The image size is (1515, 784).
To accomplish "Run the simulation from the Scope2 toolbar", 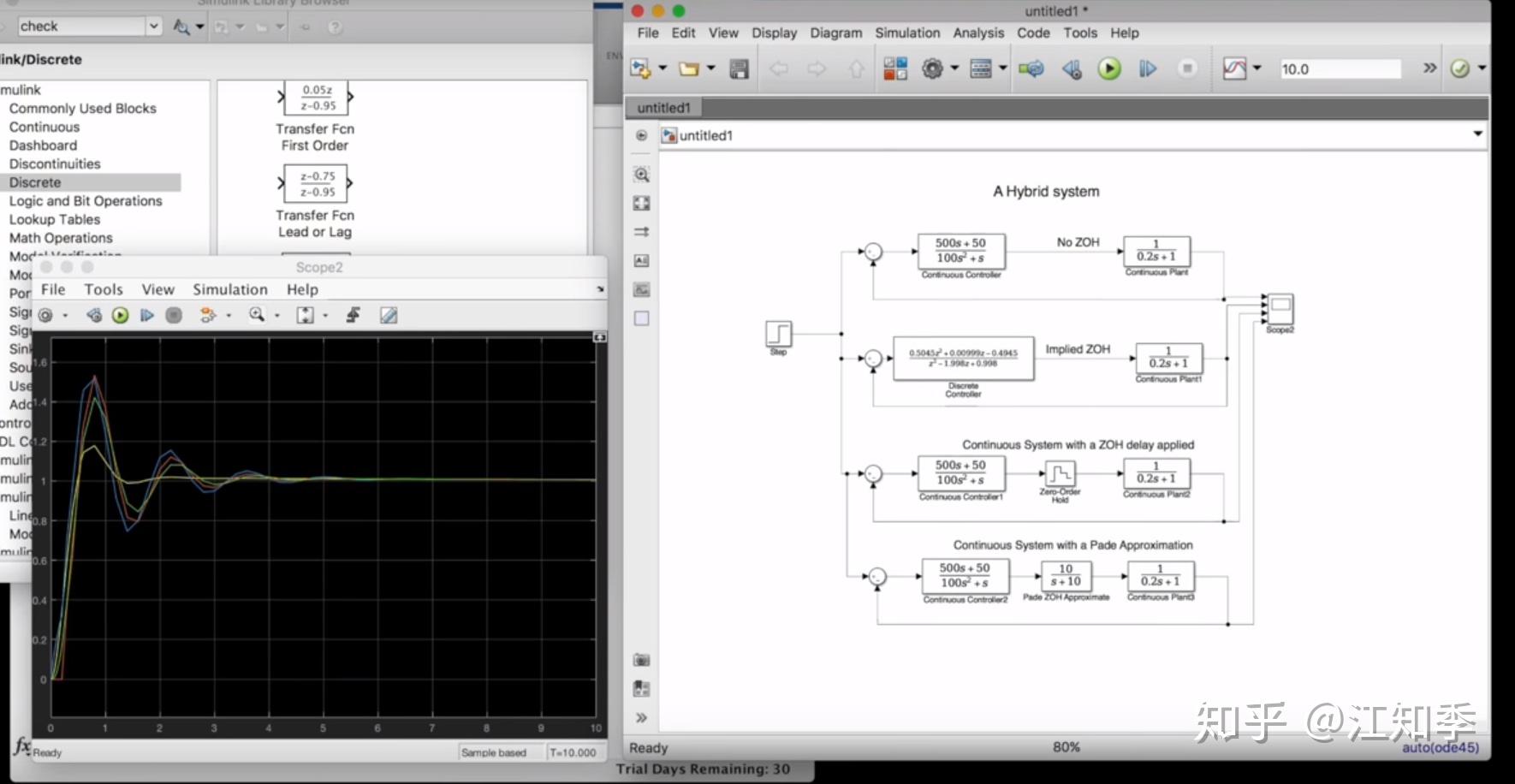I will point(121,315).
